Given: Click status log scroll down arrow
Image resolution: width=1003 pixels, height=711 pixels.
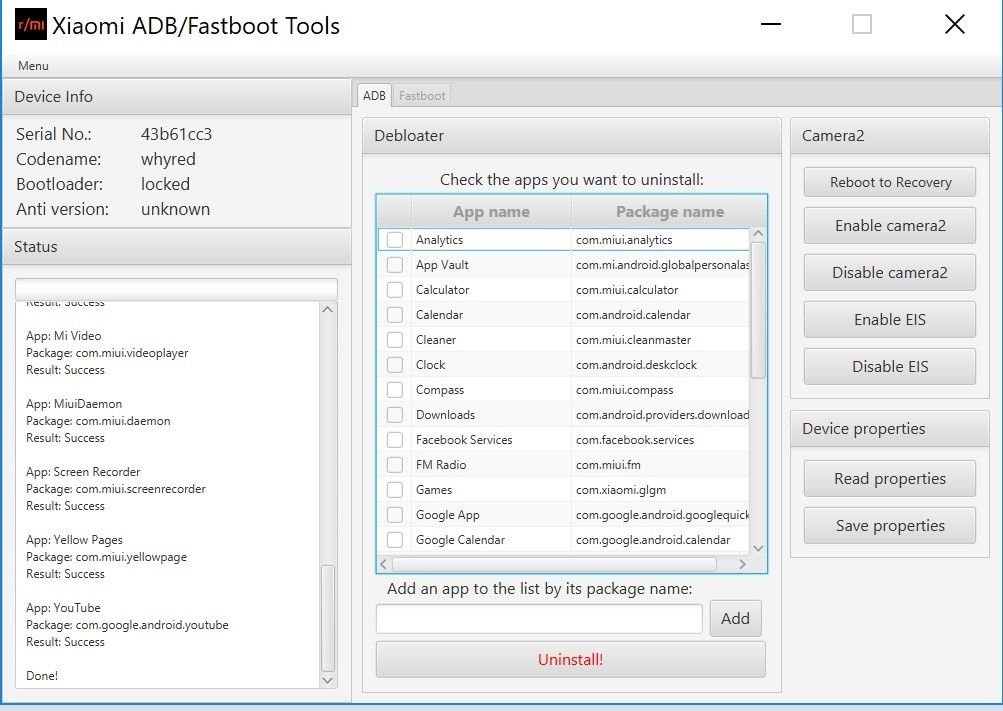Looking at the screenshot, I should click(x=328, y=680).
